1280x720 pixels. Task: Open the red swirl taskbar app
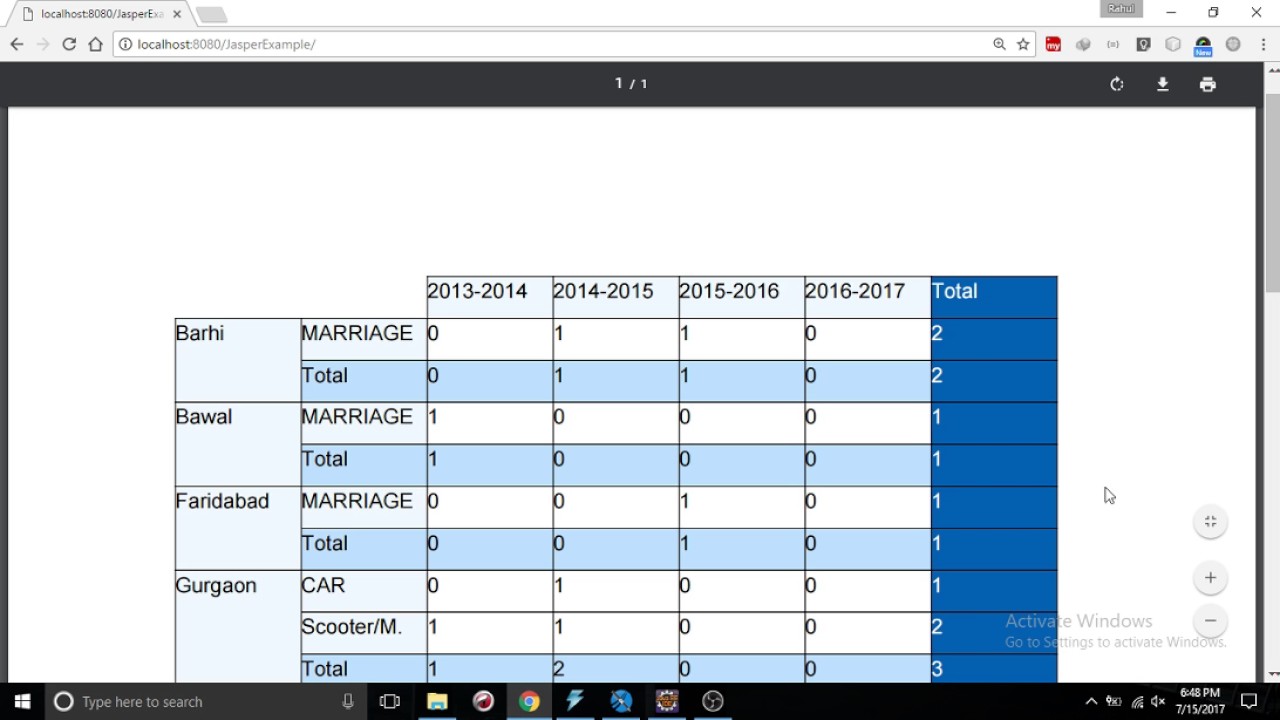pos(483,701)
